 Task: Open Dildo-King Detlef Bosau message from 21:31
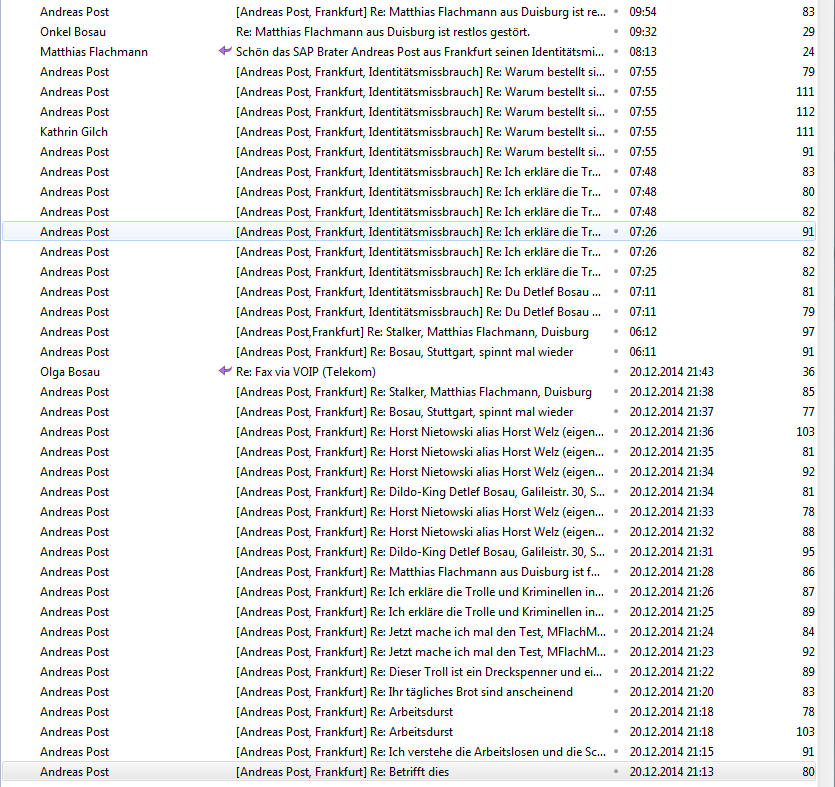tap(420, 552)
